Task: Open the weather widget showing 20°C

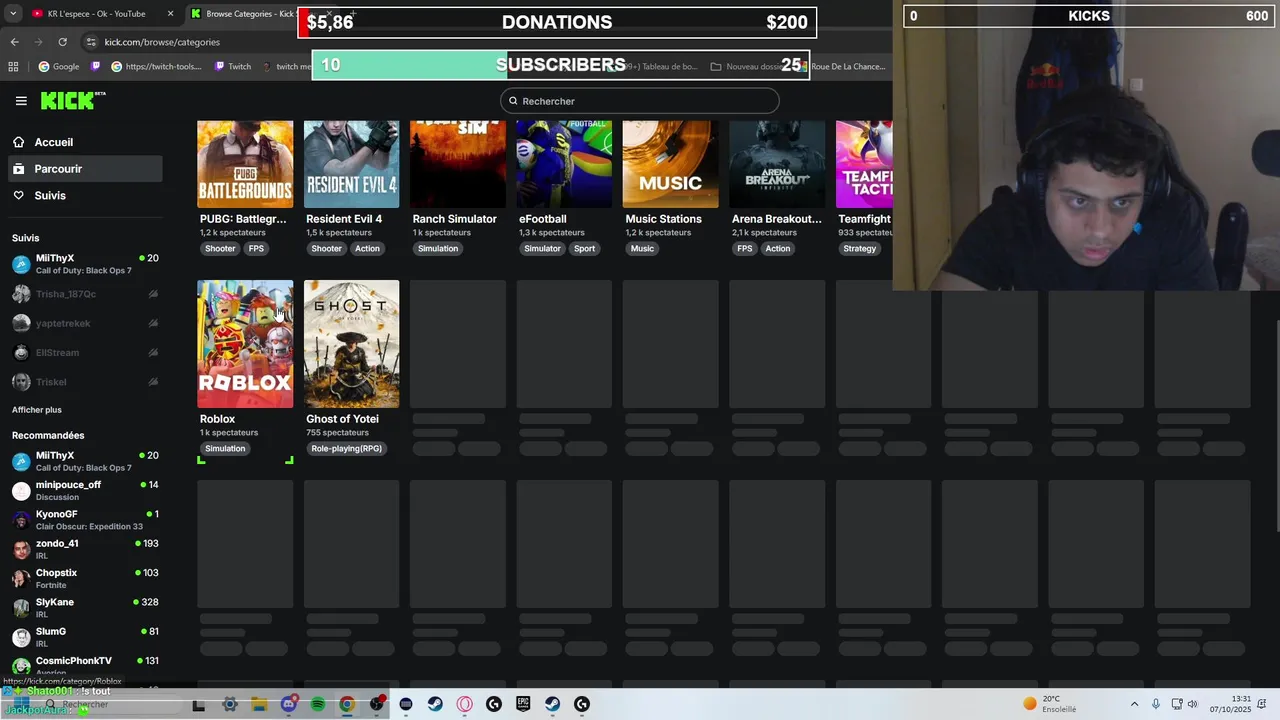Action: pyautogui.click(x=1049, y=704)
